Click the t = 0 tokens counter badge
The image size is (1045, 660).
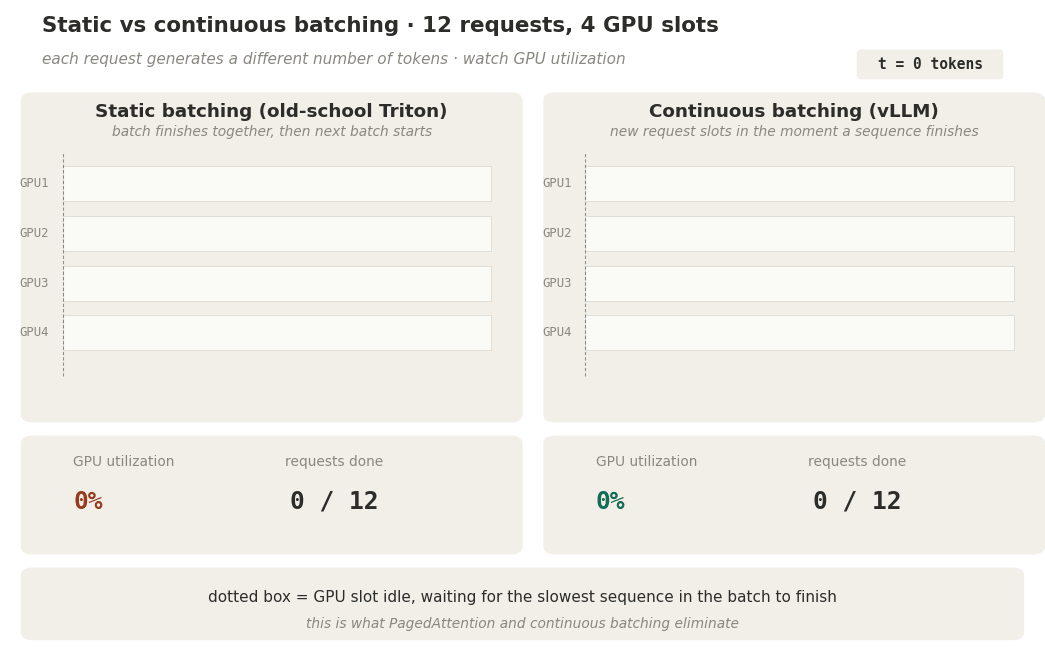[929, 64]
